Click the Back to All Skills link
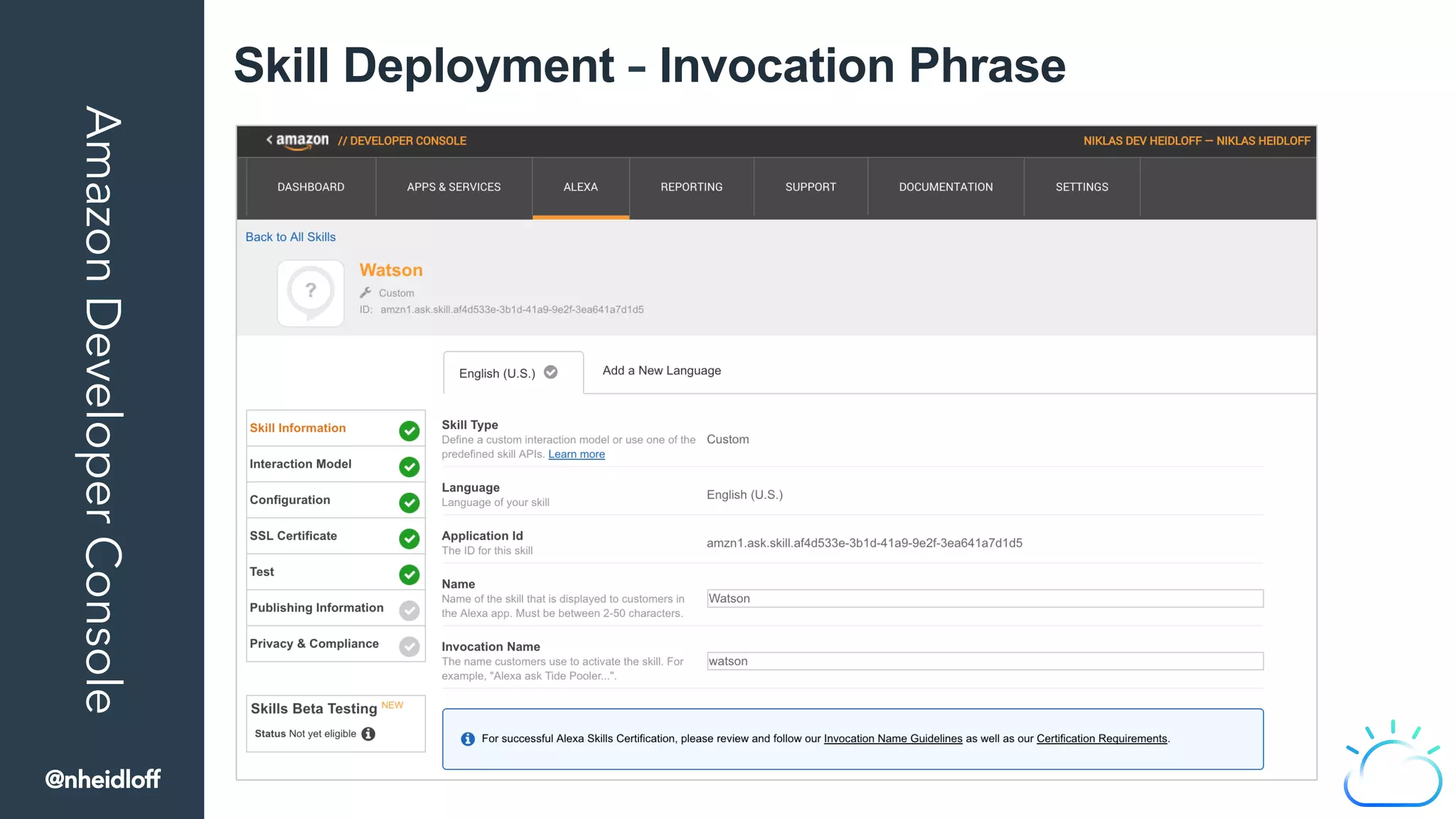 point(290,237)
